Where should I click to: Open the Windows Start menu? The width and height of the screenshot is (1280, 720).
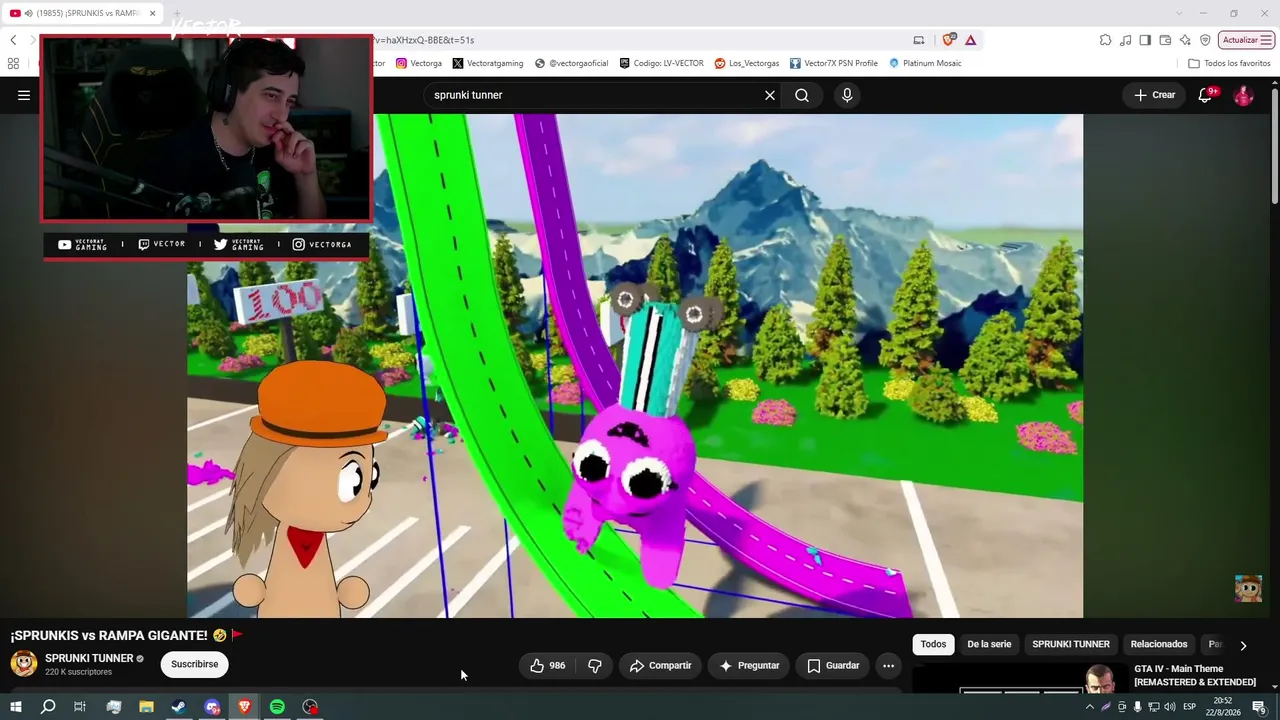pyautogui.click(x=15, y=707)
